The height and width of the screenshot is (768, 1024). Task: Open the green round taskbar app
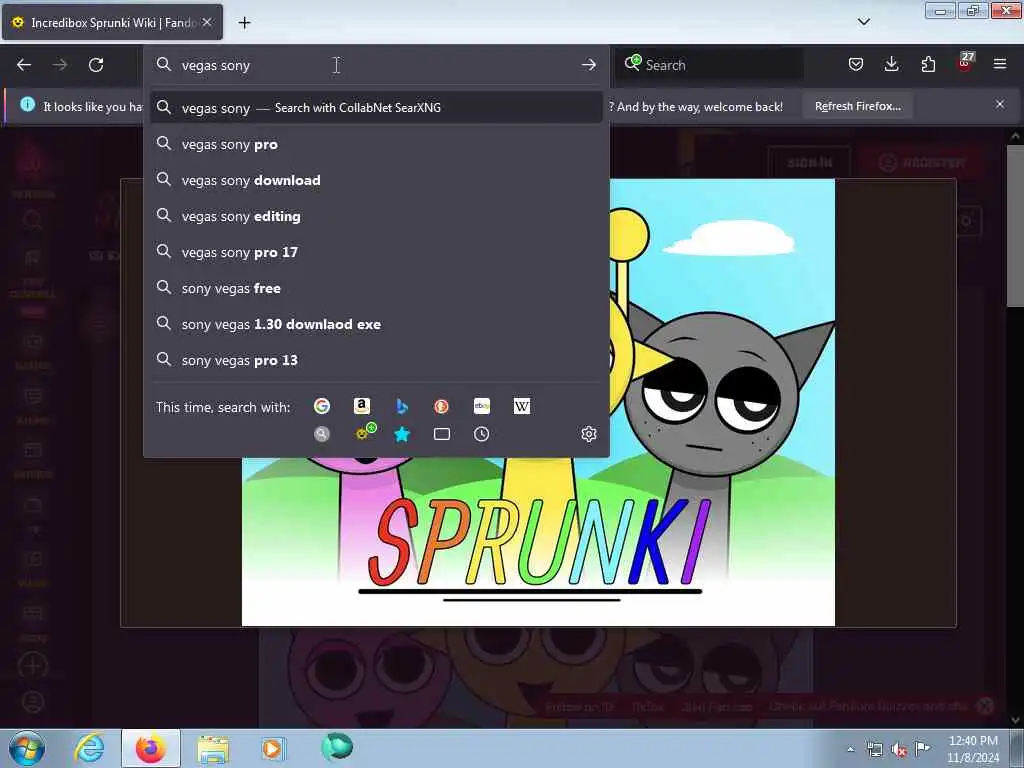337,747
